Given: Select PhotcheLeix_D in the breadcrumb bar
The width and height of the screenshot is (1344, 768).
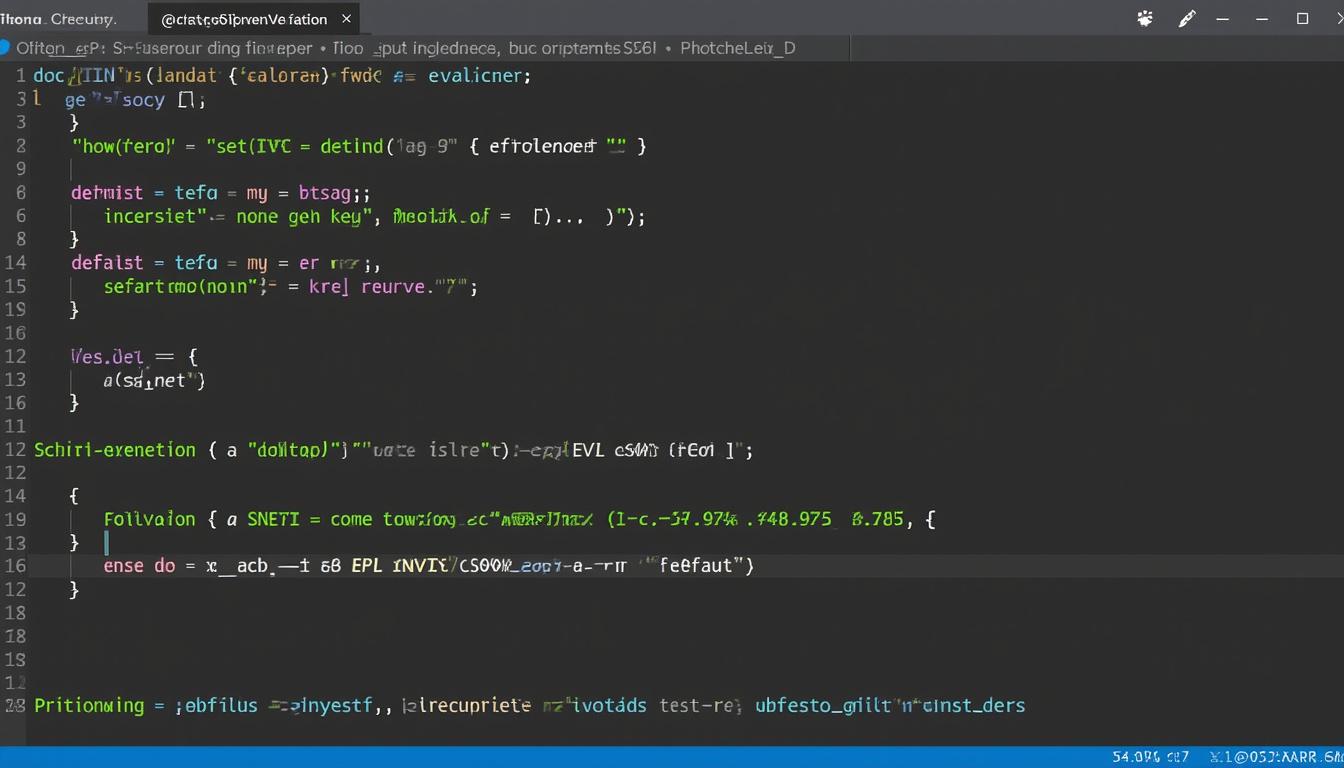Looking at the screenshot, I should point(738,47).
